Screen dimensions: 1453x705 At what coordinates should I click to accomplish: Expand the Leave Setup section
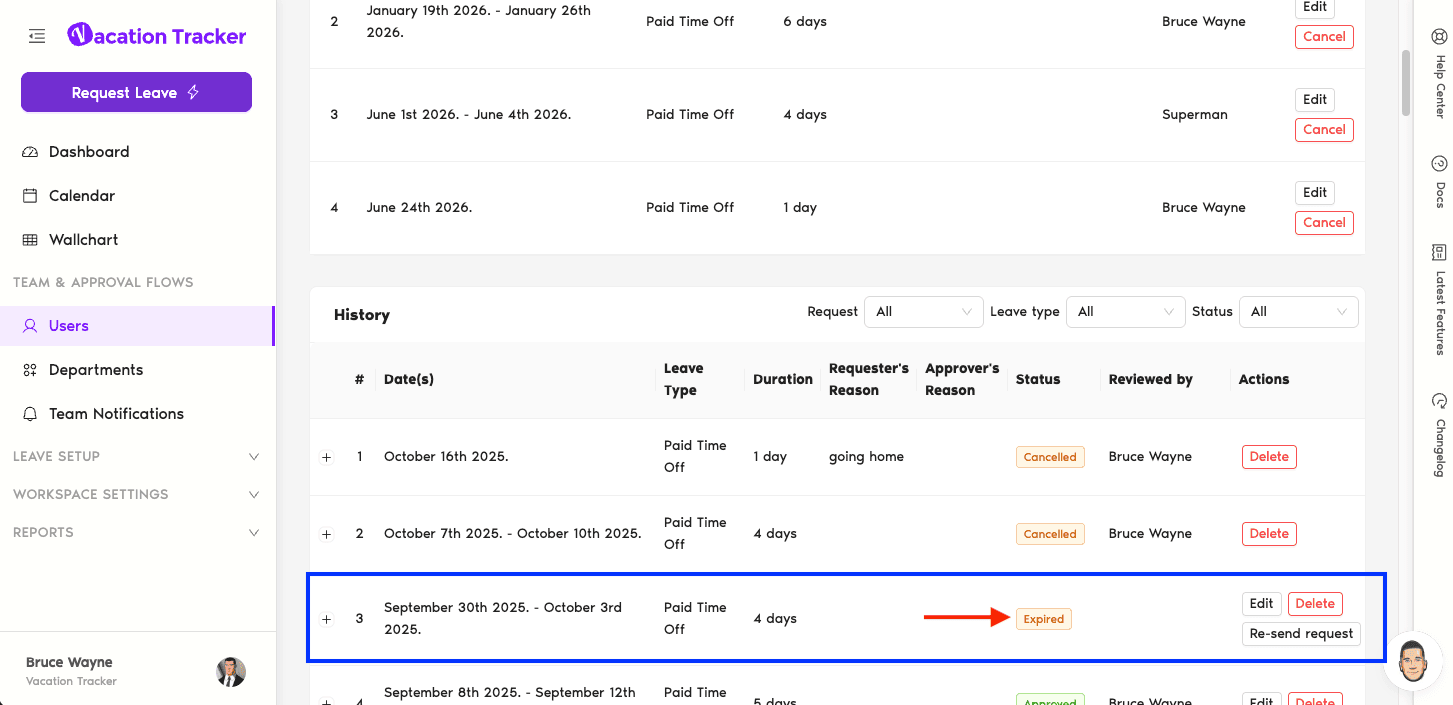pos(136,456)
